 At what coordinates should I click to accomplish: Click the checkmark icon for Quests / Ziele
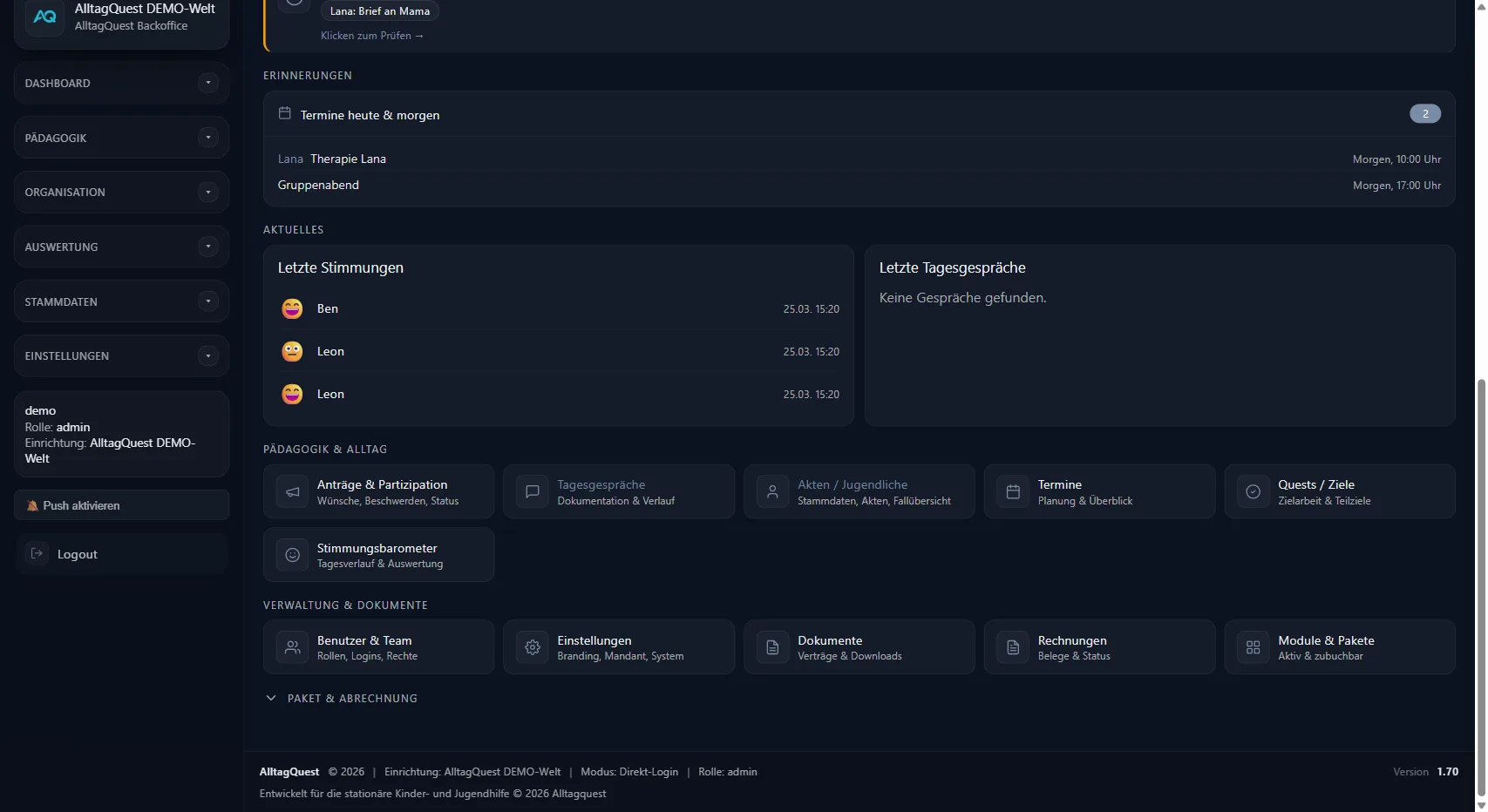tap(1253, 492)
